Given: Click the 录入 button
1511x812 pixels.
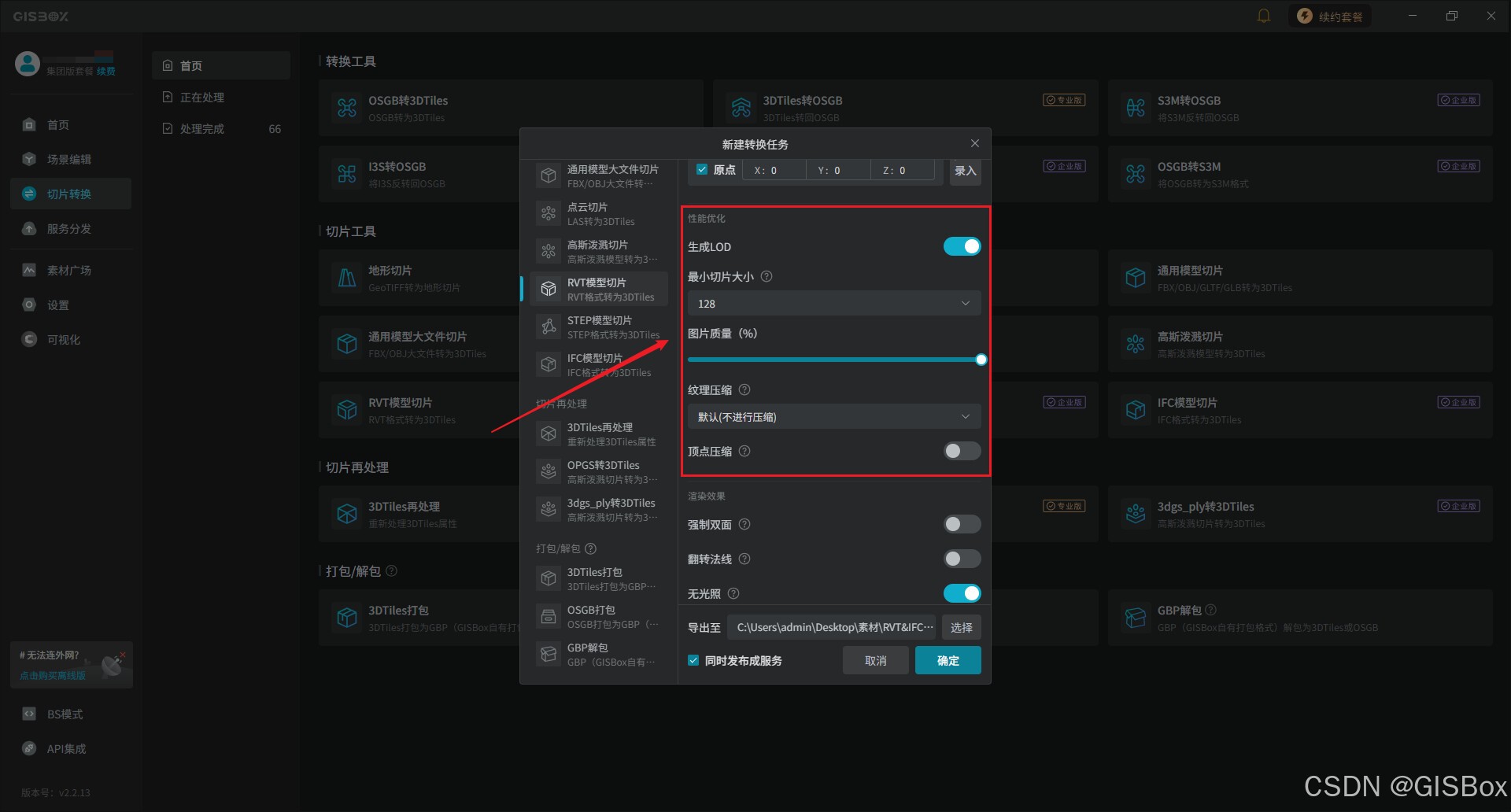Looking at the screenshot, I should click(x=965, y=171).
